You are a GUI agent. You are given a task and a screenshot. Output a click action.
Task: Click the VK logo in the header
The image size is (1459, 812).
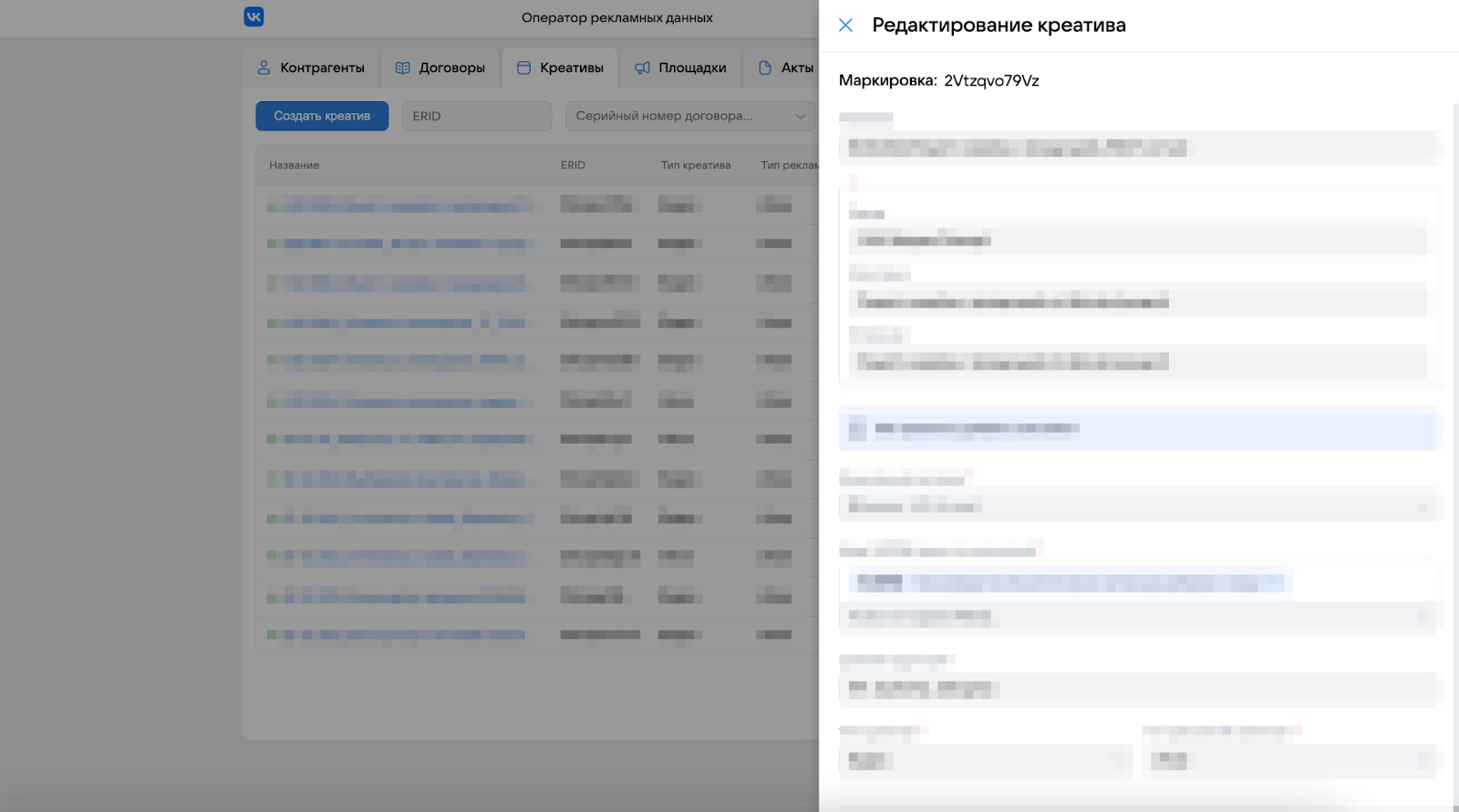click(254, 16)
